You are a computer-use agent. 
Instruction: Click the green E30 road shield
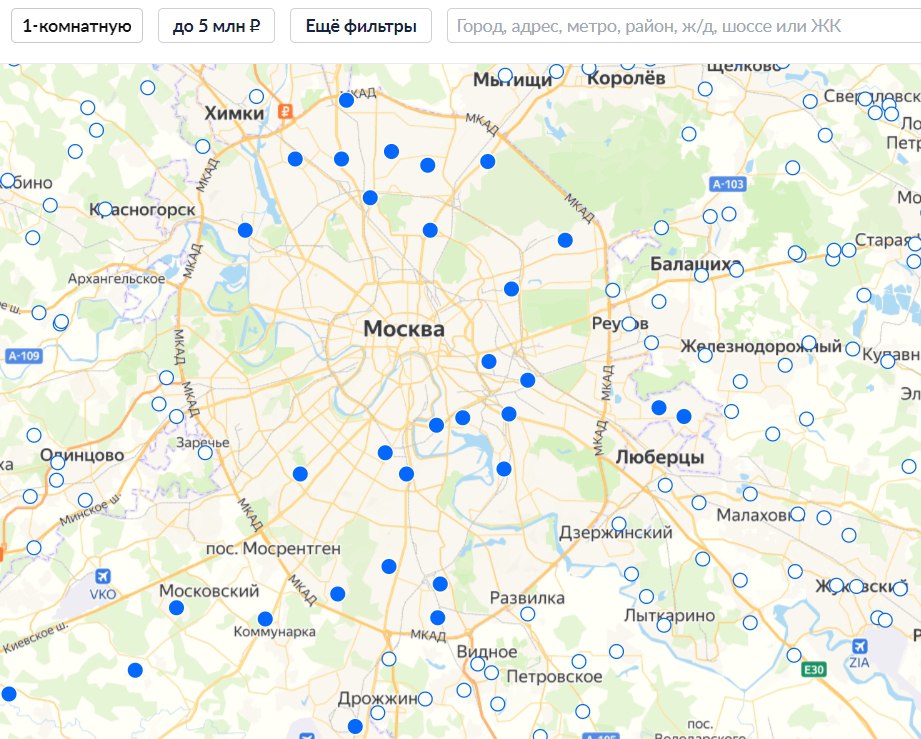814,670
